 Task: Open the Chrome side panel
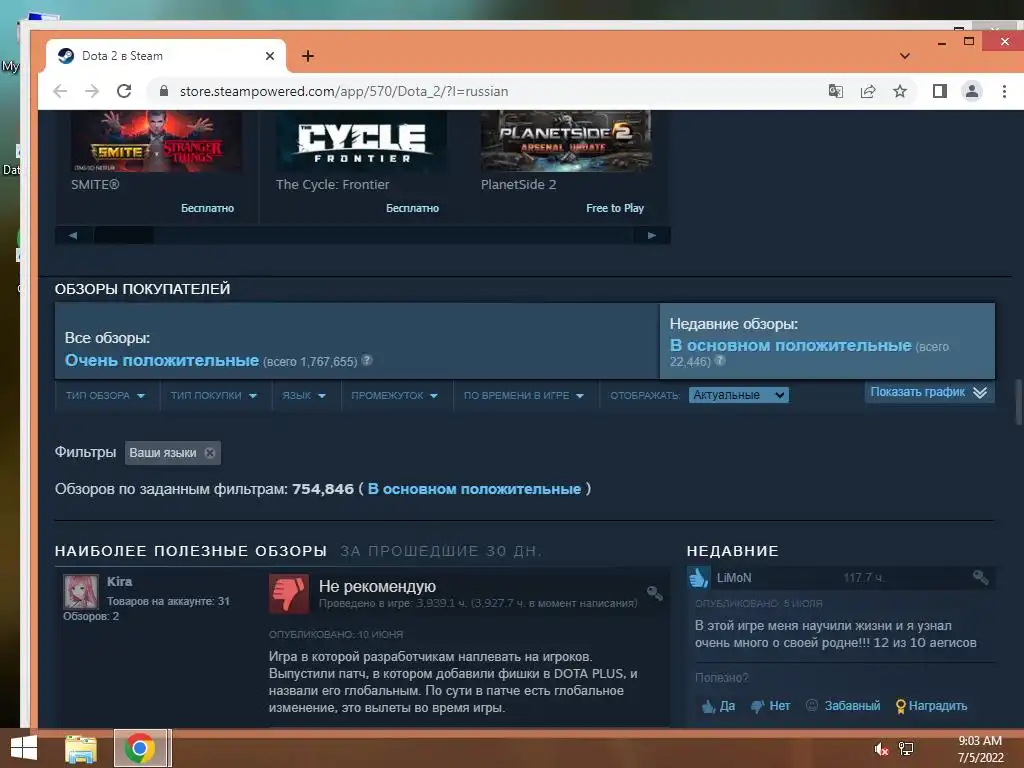(x=940, y=91)
